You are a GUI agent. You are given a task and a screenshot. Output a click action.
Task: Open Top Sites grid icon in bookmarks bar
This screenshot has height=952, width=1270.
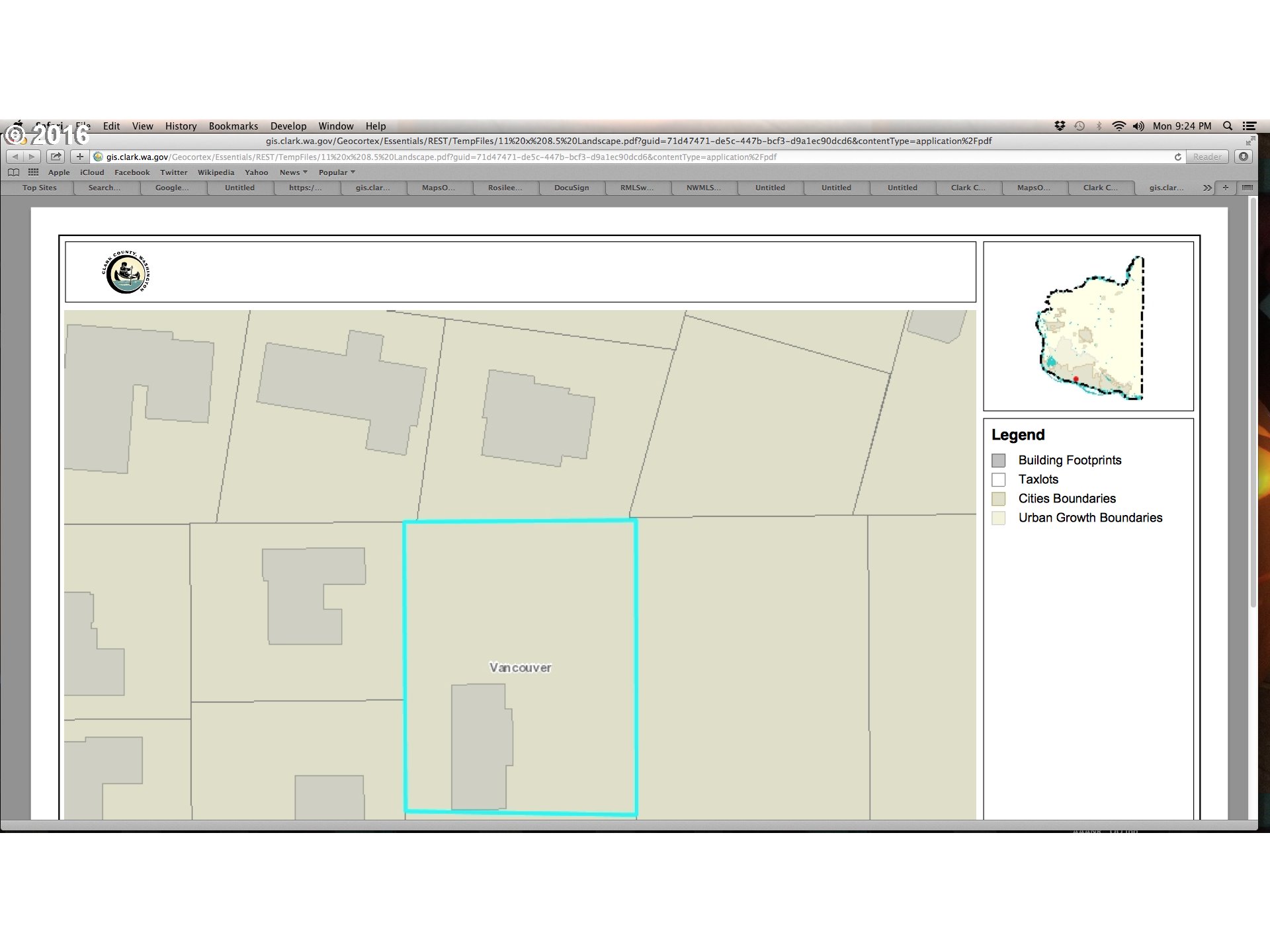tap(33, 173)
